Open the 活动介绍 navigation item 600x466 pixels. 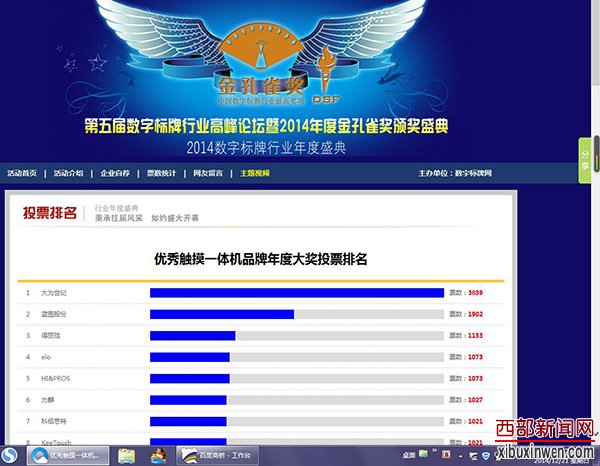[69, 173]
